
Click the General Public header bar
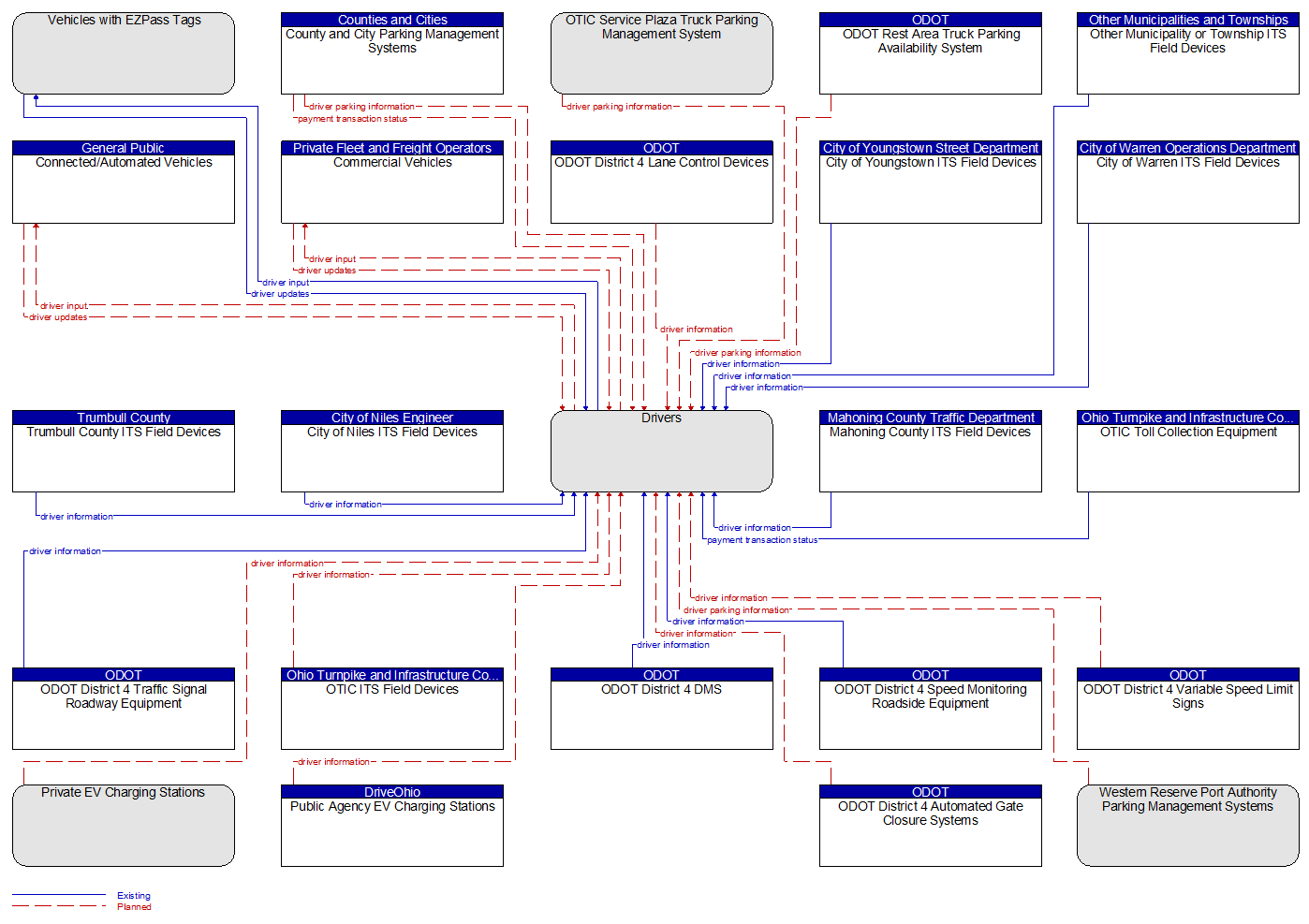(124, 148)
